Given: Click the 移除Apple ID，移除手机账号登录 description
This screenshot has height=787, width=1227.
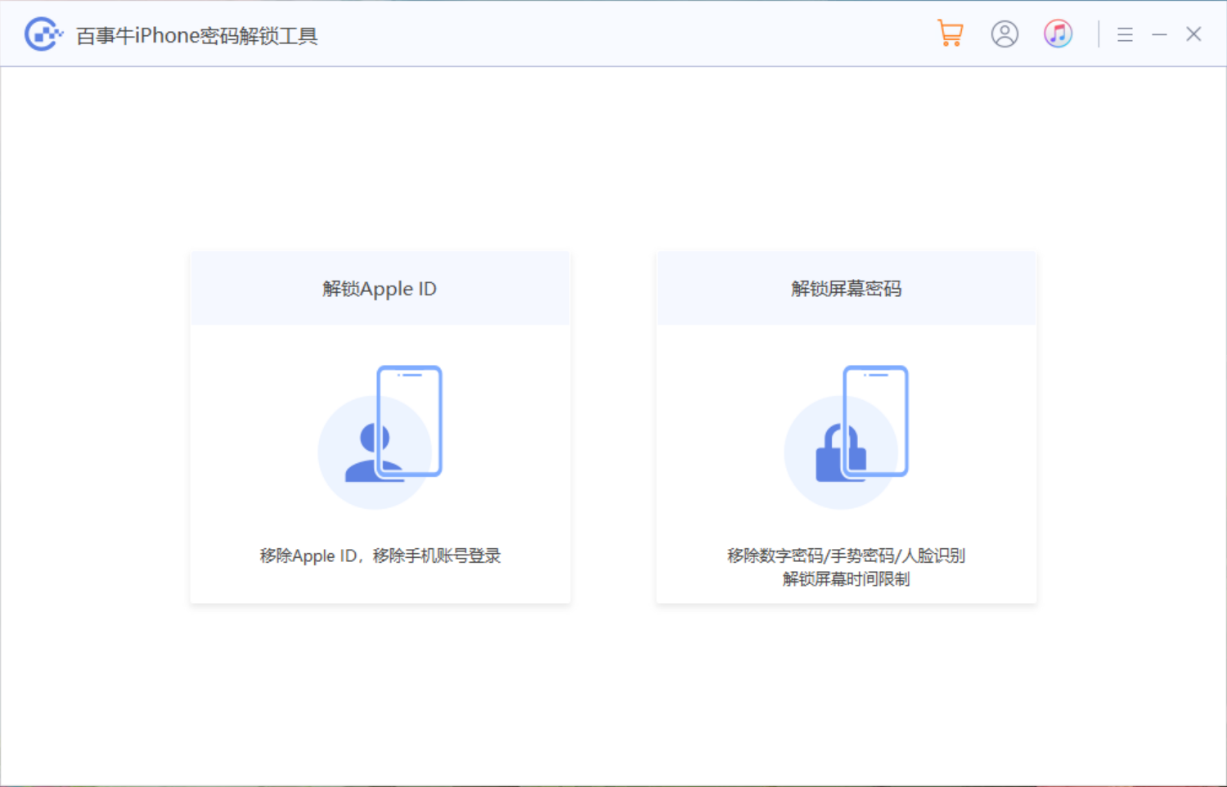Looking at the screenshot, I should (380, 556).
